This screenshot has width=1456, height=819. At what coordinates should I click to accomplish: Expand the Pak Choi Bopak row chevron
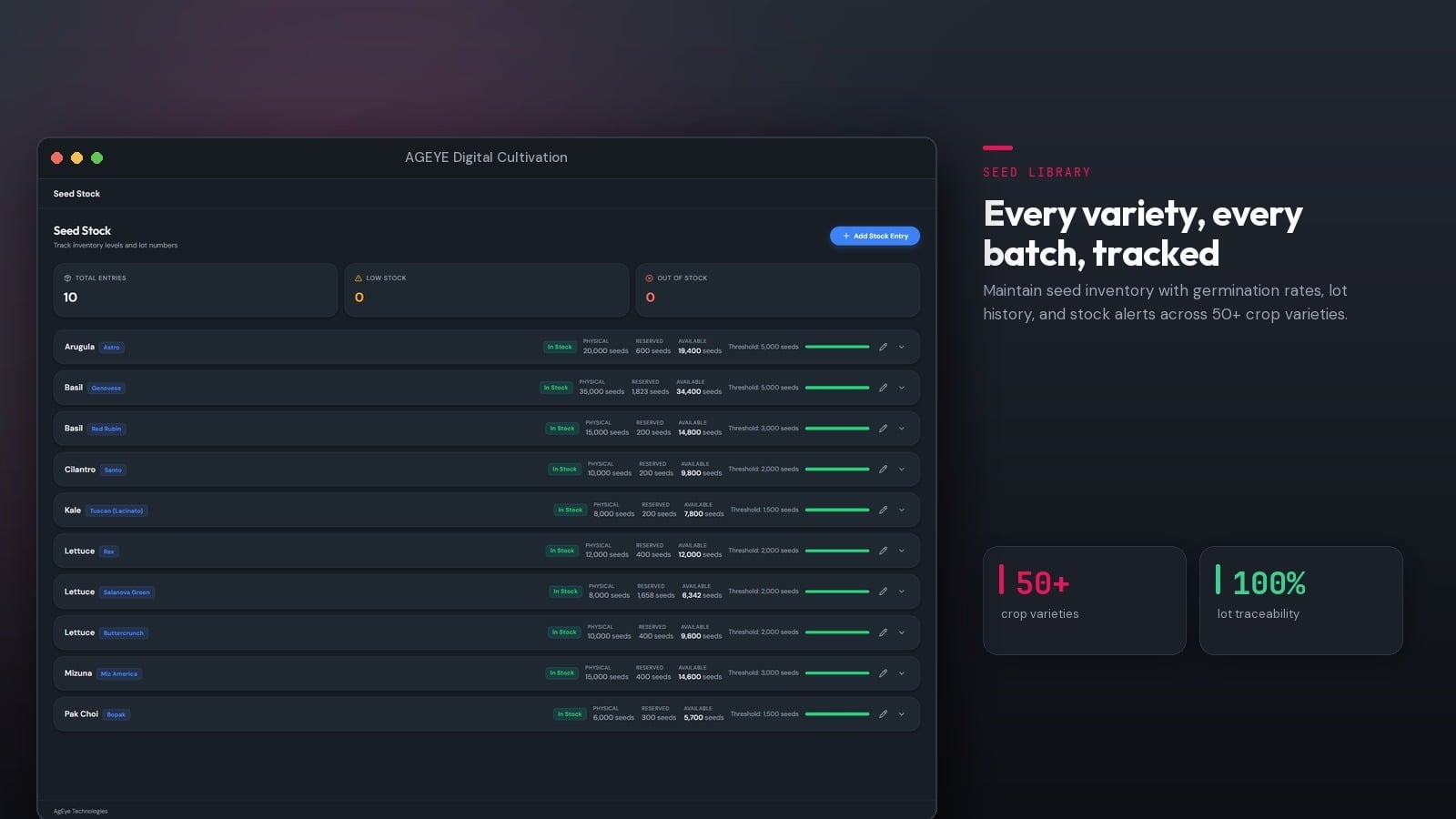[902, 714]
